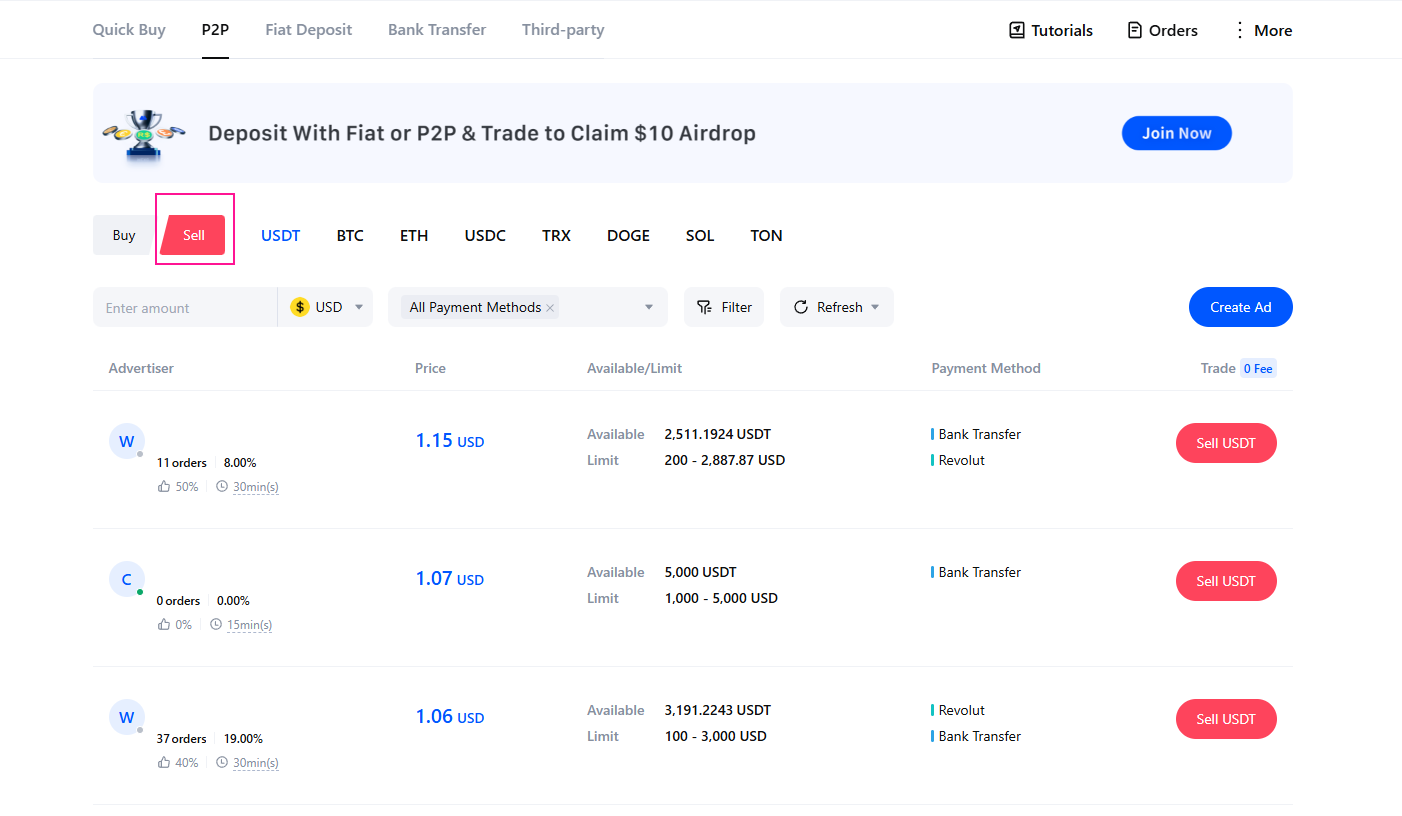Image resolution: width=1402 pixels, height=816 pixels.
Task: Expand the USD currency dropdown
Action: (x=359, y=307)
